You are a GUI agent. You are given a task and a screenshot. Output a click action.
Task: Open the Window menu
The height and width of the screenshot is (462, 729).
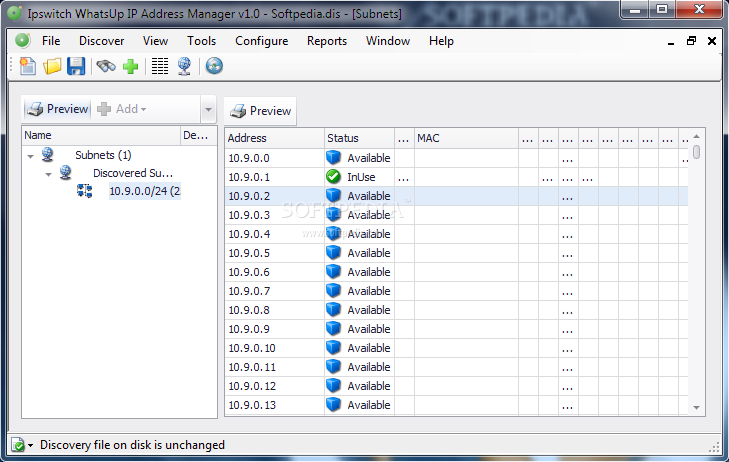(388, 41)
